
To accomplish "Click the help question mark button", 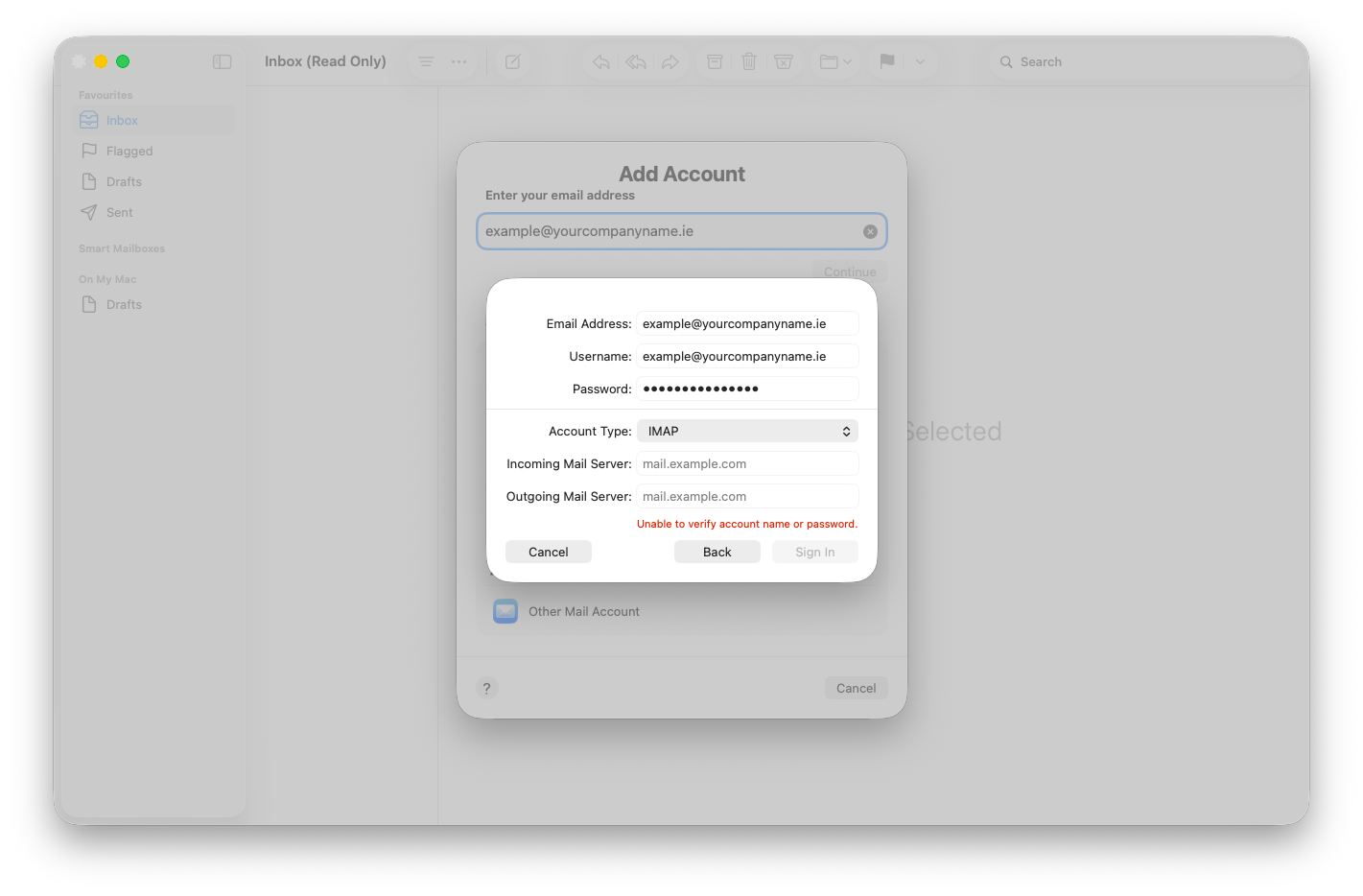I will (x=487, y=688).
